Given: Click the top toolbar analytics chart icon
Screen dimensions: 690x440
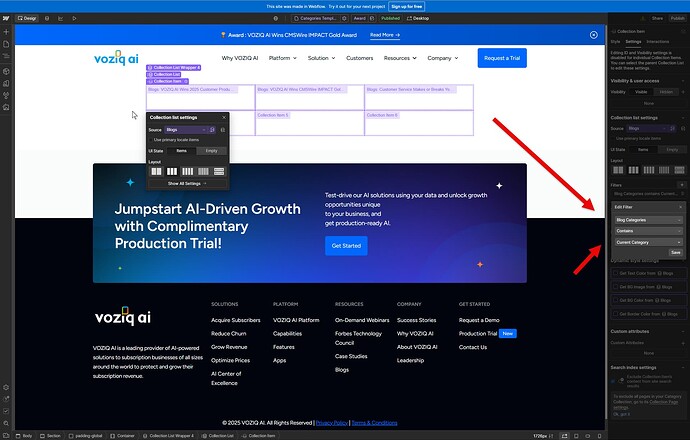Looking at the screenshot, I should tap(60, 18).
